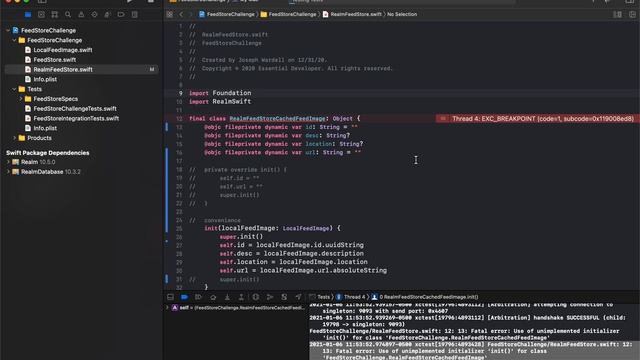Open the Test navigator diamond icon
This screenshot has width=640, height=360.
(94, 15)
